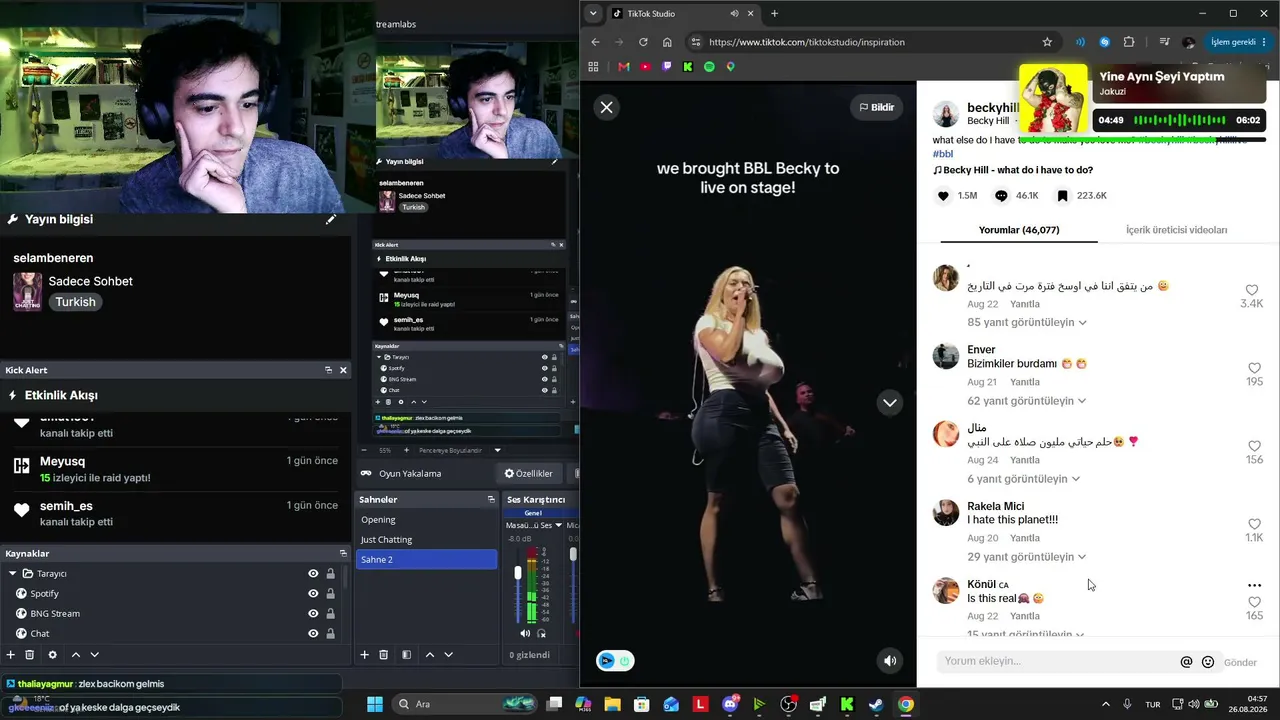Open Chrome apps grid shortcut

point(593,67)
